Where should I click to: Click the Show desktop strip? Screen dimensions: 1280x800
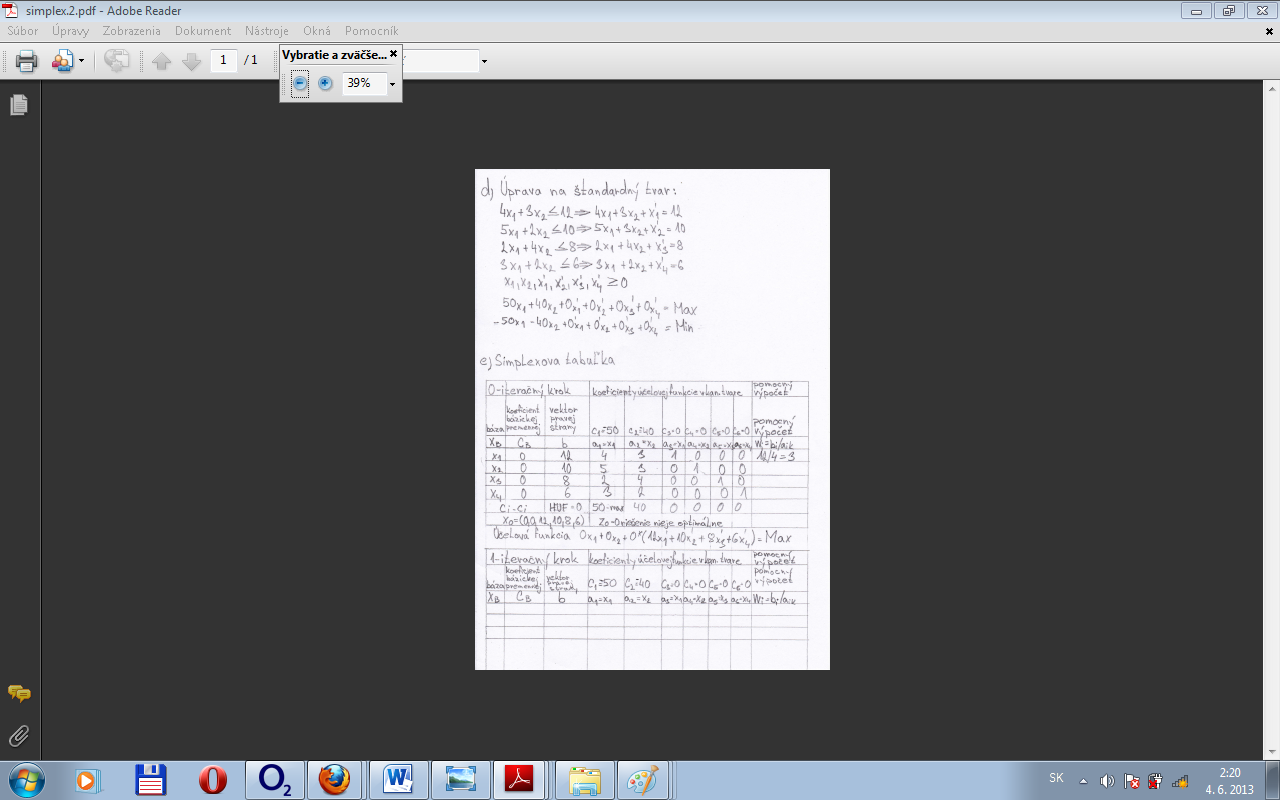[x=1273, y=780]
